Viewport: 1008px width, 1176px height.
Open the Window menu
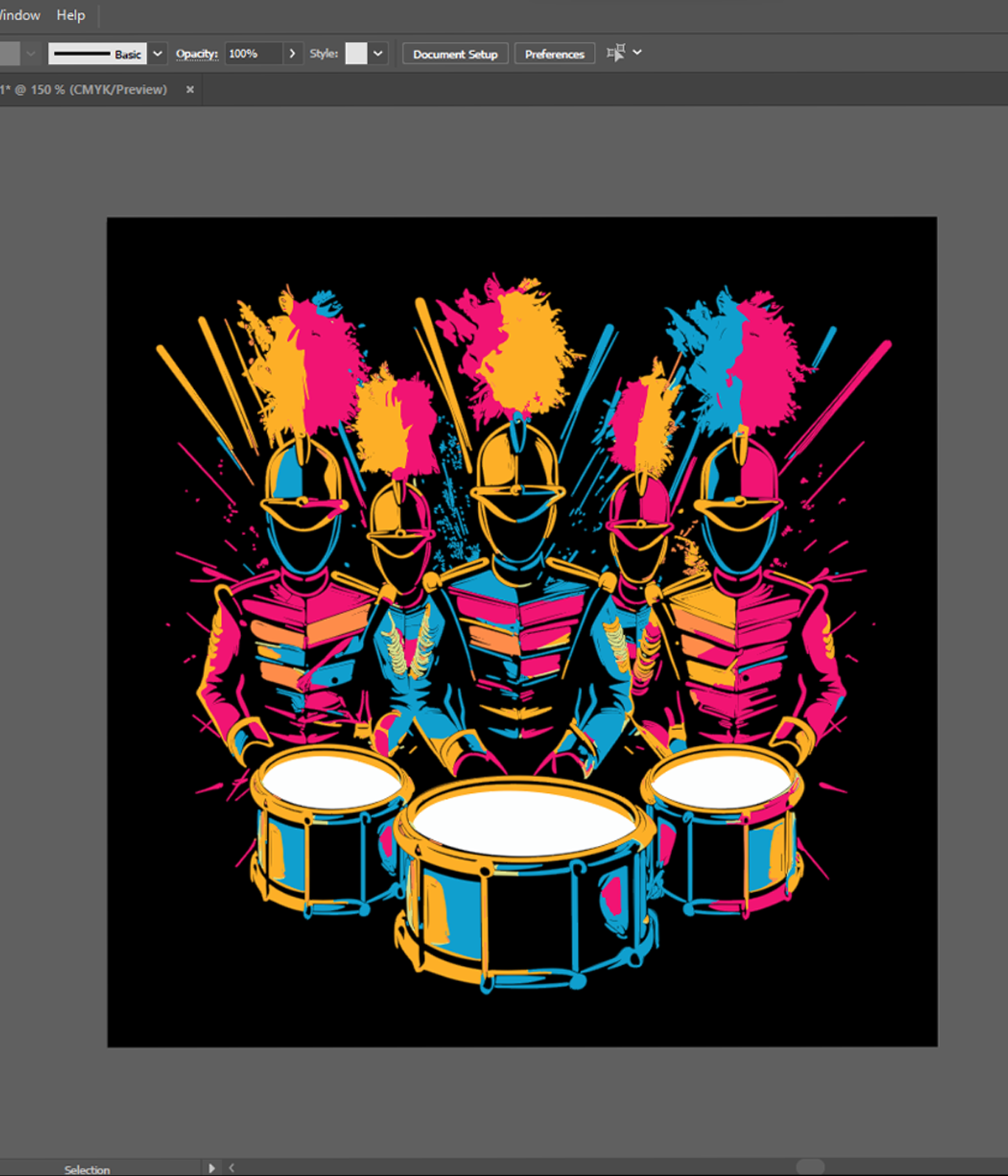coord(19,15)
